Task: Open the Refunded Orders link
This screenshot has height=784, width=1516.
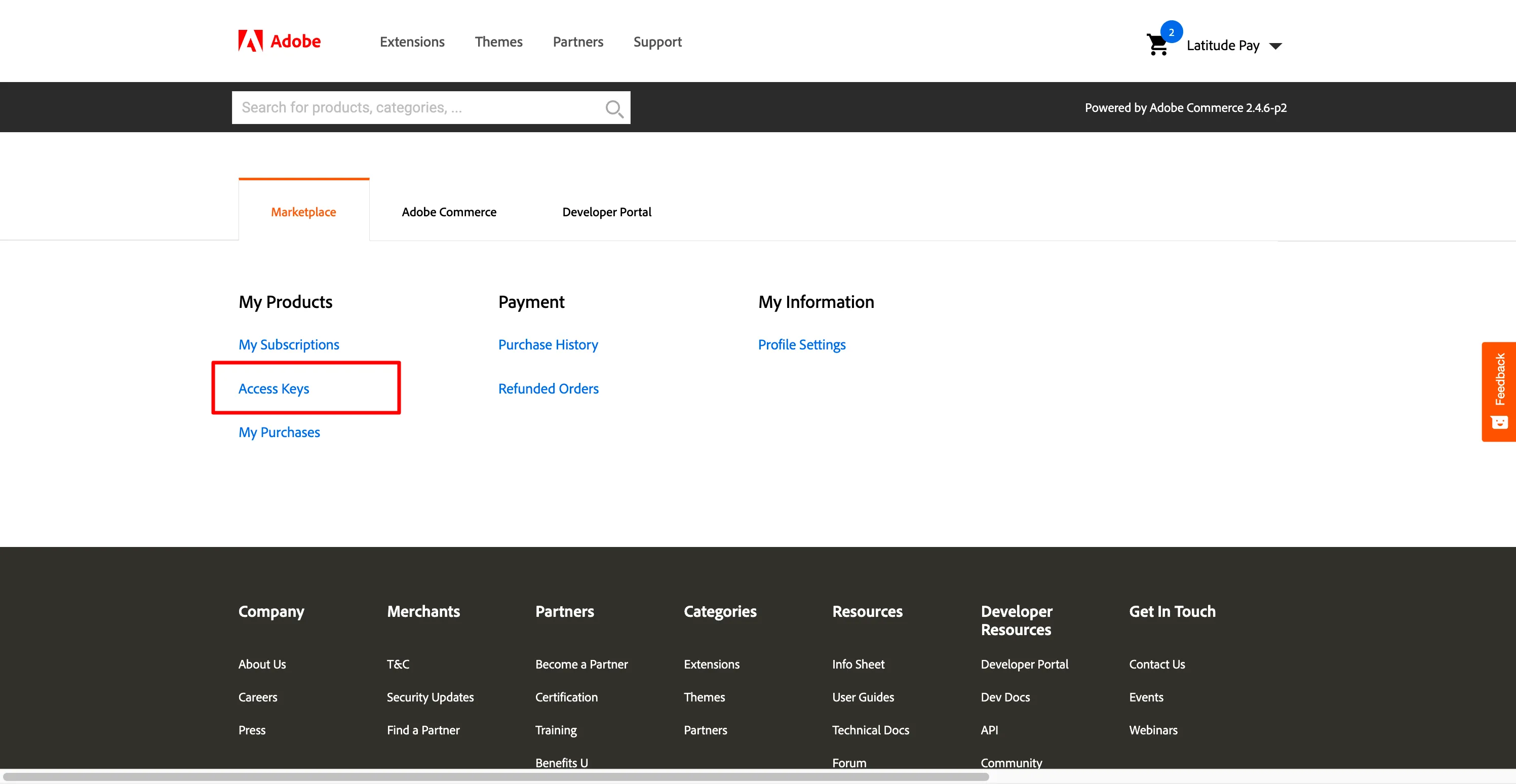Action: (549, 388)
